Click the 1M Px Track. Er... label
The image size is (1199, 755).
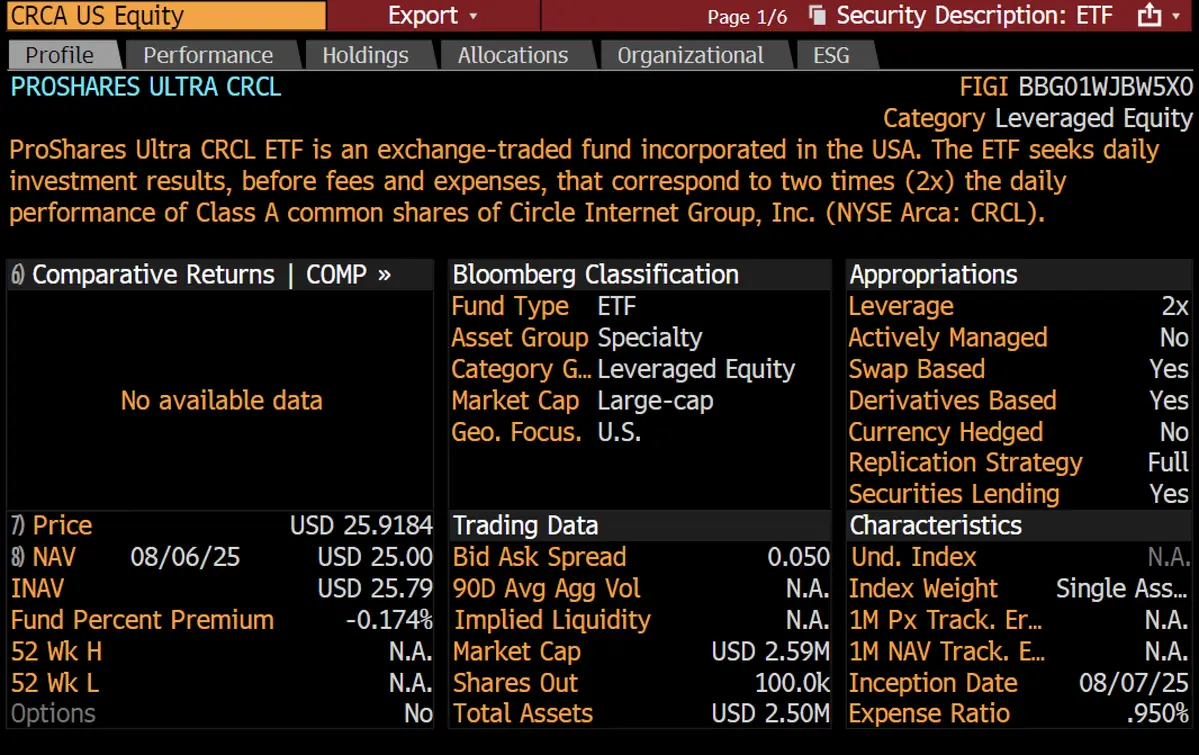(946, 620)
